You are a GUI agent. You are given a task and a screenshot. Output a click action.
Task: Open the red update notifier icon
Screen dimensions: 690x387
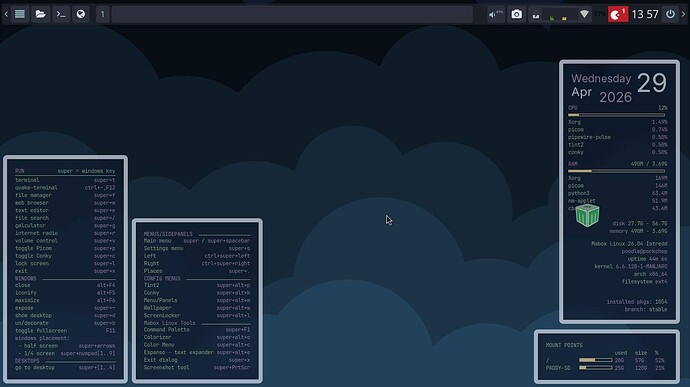[618, 14]
